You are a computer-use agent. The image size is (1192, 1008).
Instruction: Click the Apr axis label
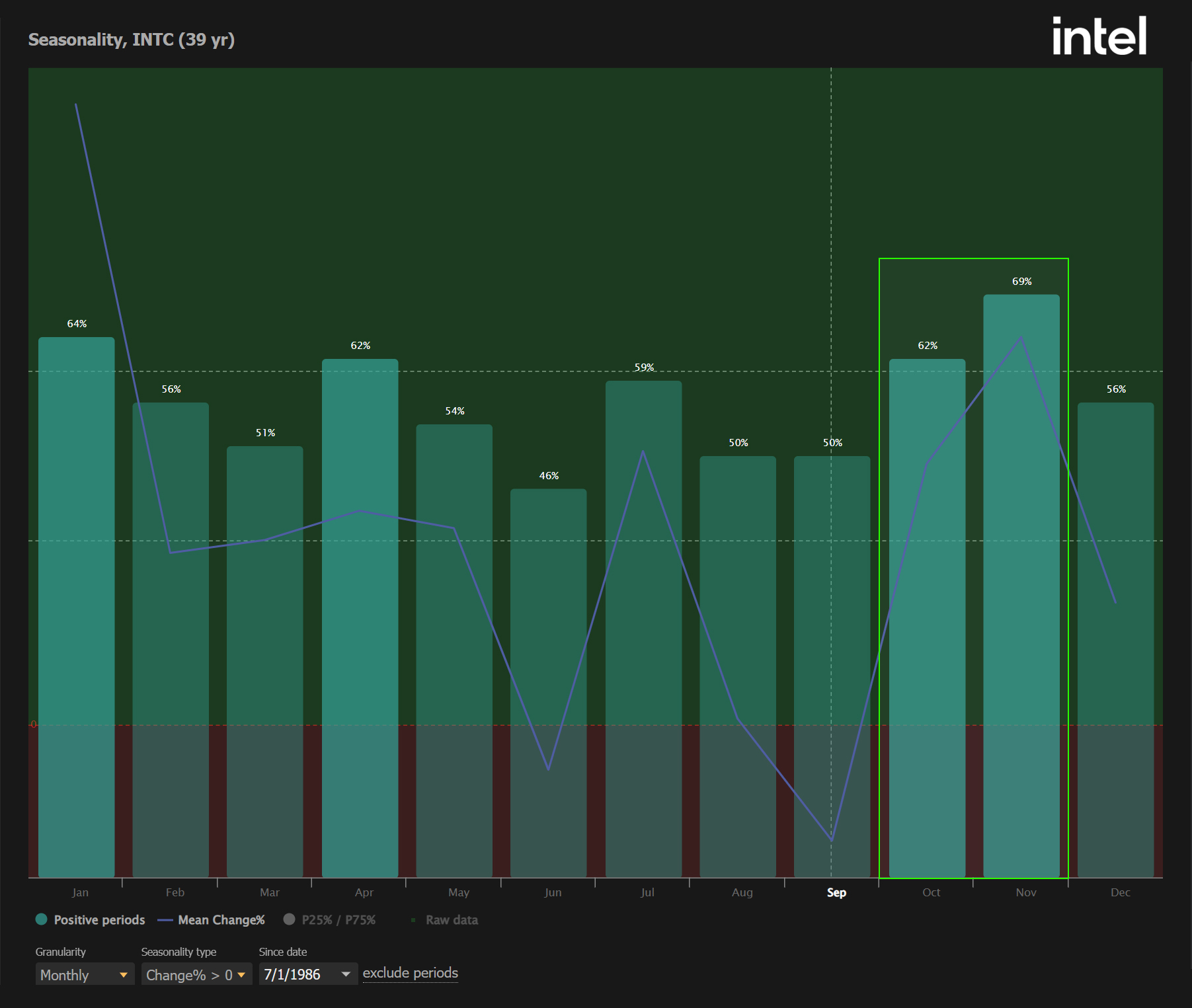click(x=364, y=892)
